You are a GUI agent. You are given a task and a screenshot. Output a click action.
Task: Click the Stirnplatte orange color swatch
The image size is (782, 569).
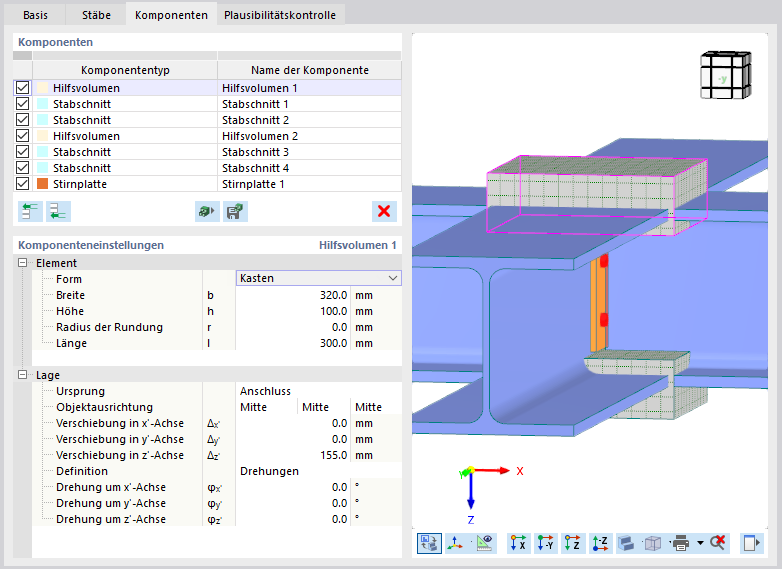click(x=42, y=184)
